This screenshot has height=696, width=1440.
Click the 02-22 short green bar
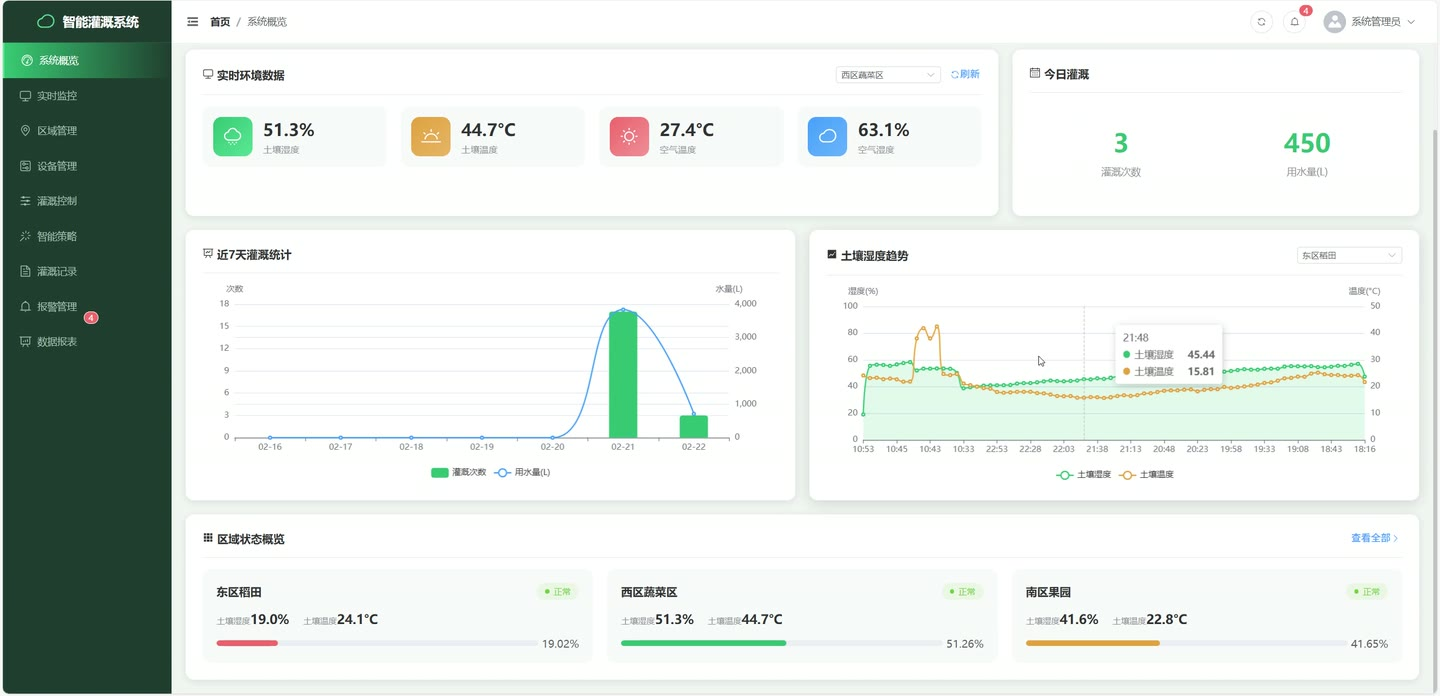(694, 427)
